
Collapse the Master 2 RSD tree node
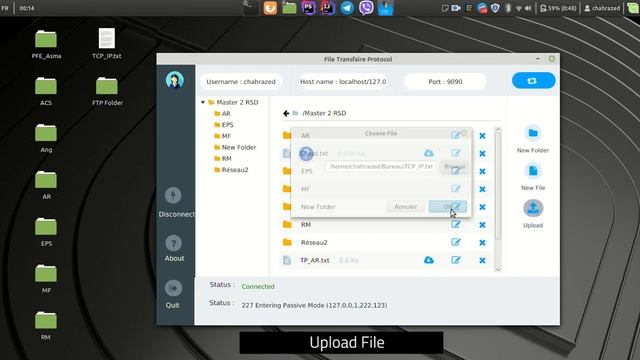pos(203,102)
